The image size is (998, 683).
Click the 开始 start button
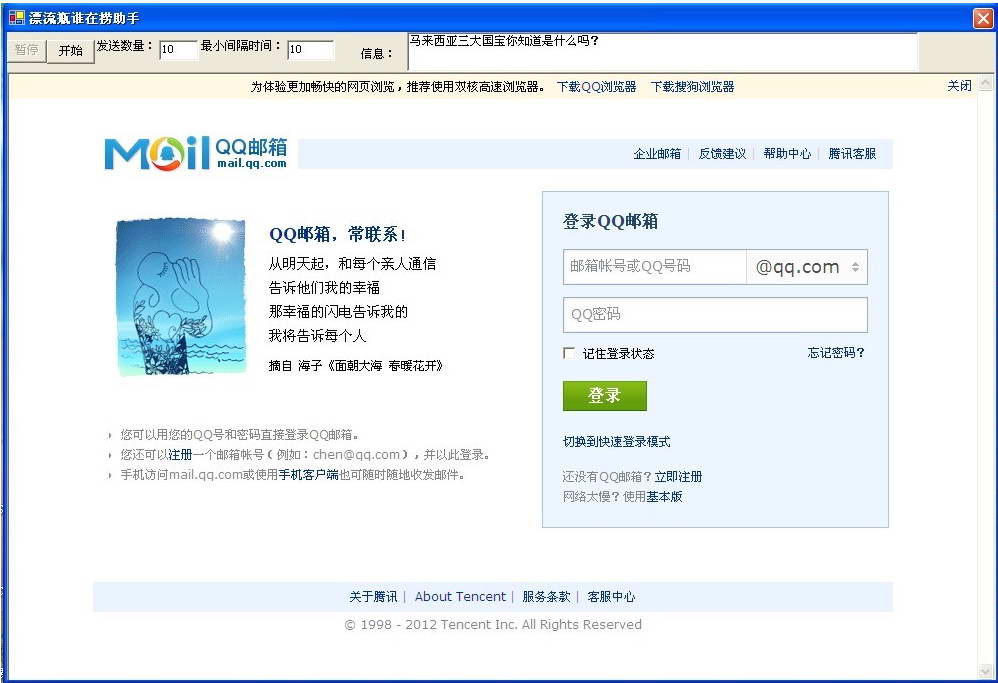(x=69, y=51)
